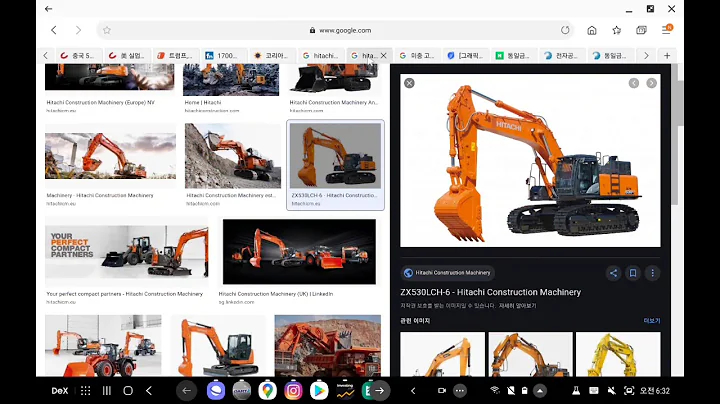The width and height of the screenshot is (720, 404).
Task: Show previous image in preview panel
Action: [x=634, y=83]
